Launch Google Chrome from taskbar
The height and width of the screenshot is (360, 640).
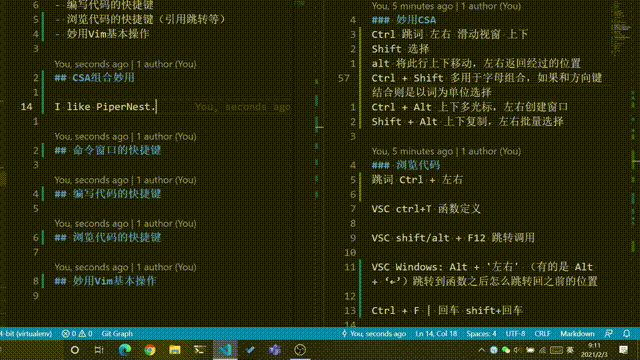(x=150, y=350)
